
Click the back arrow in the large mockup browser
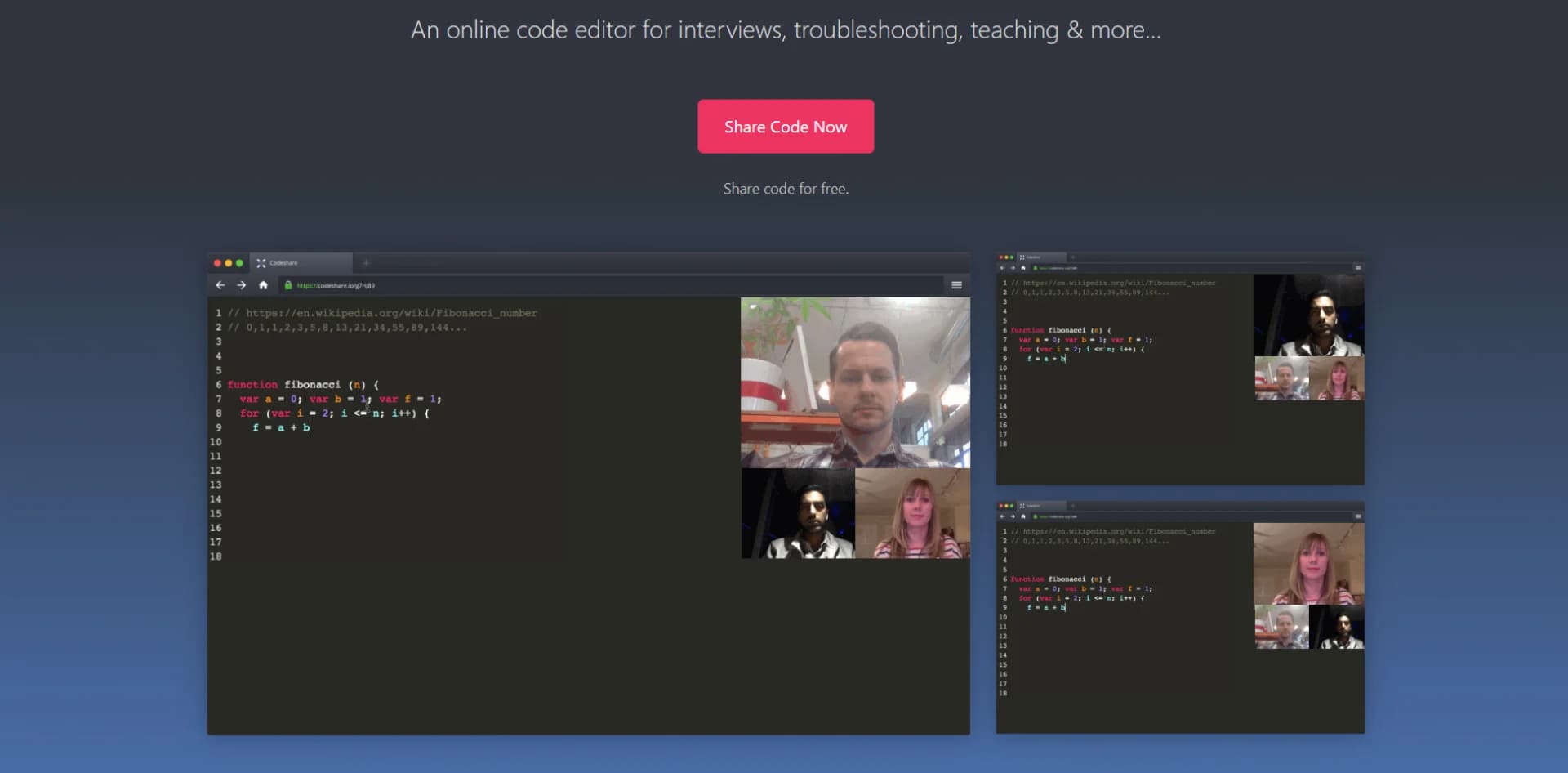[x=220, y=285]
